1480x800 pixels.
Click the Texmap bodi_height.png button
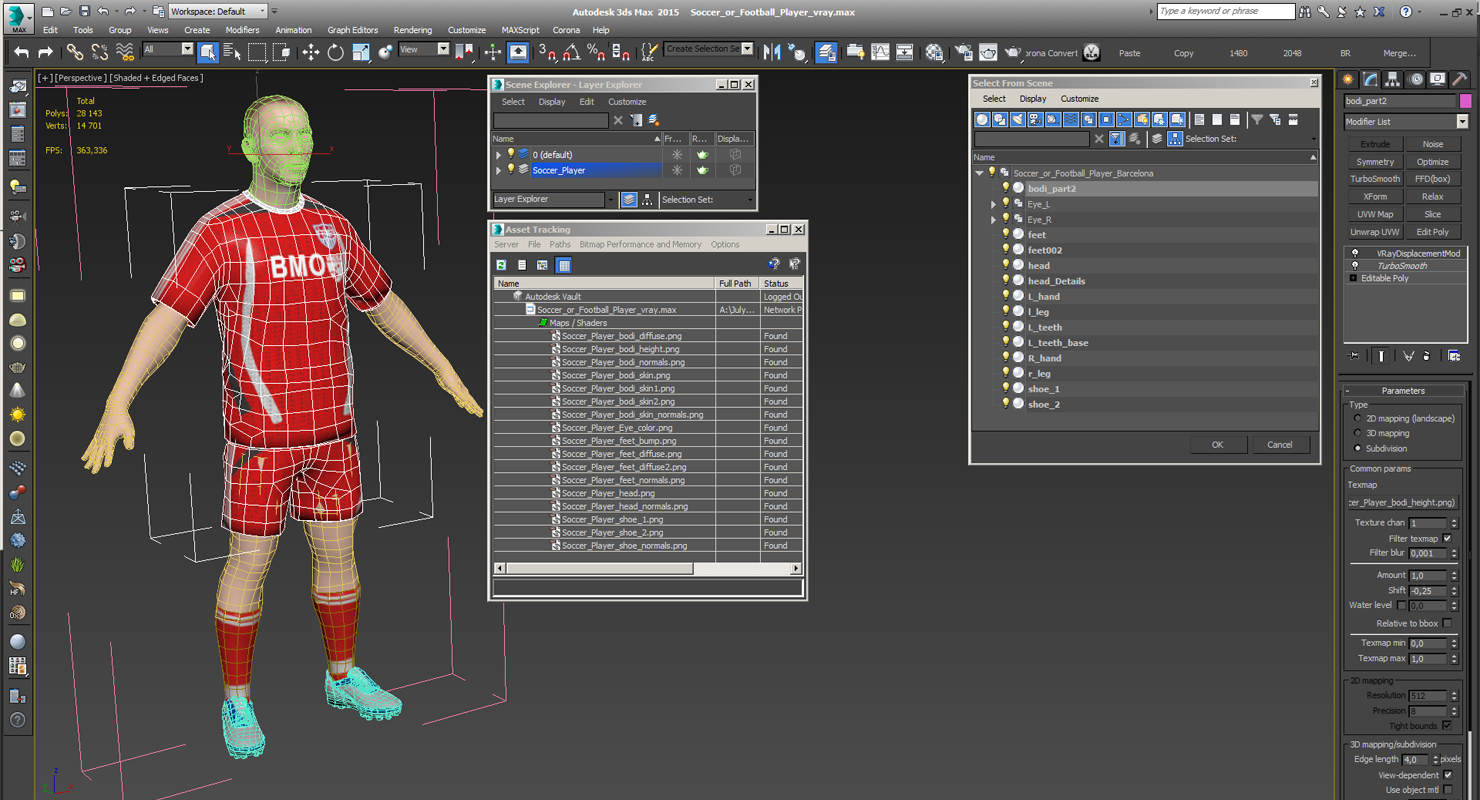1402,502
